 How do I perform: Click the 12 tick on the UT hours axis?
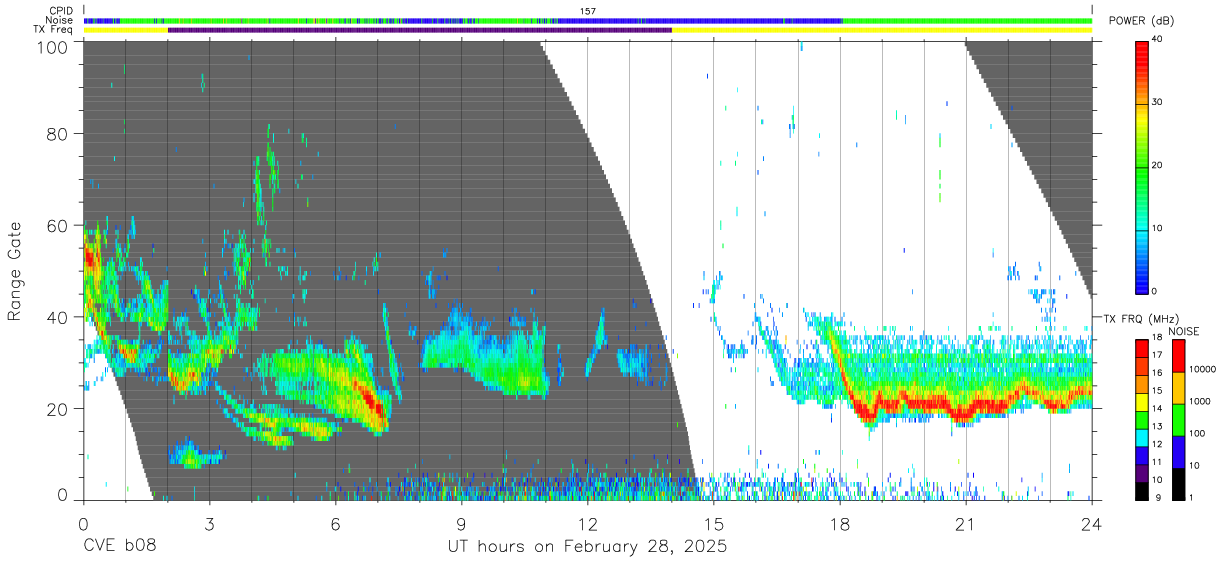point(587,523)
